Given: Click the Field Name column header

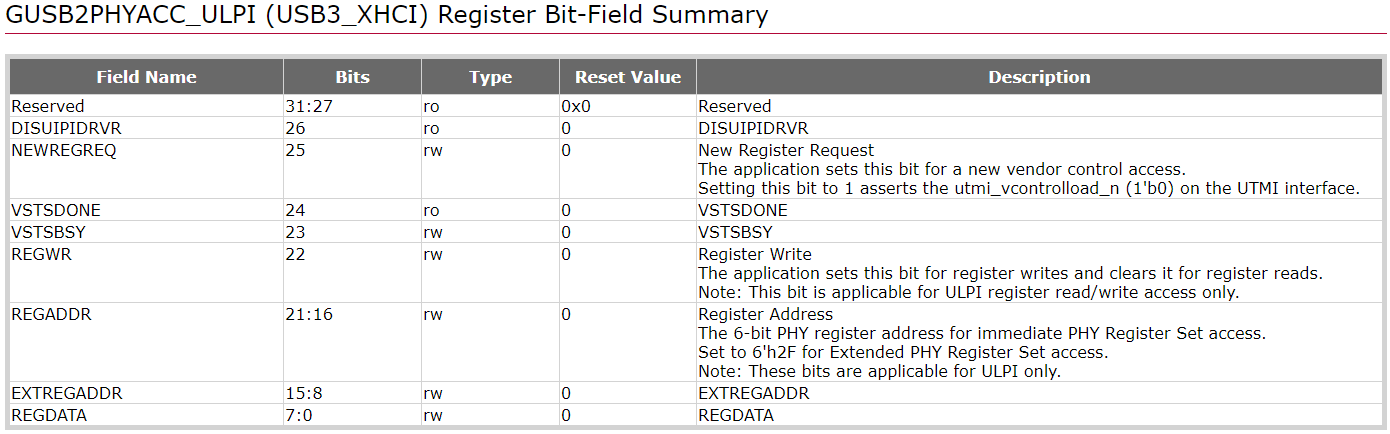Looking at the screenshot, I should [x=146, y=77].
